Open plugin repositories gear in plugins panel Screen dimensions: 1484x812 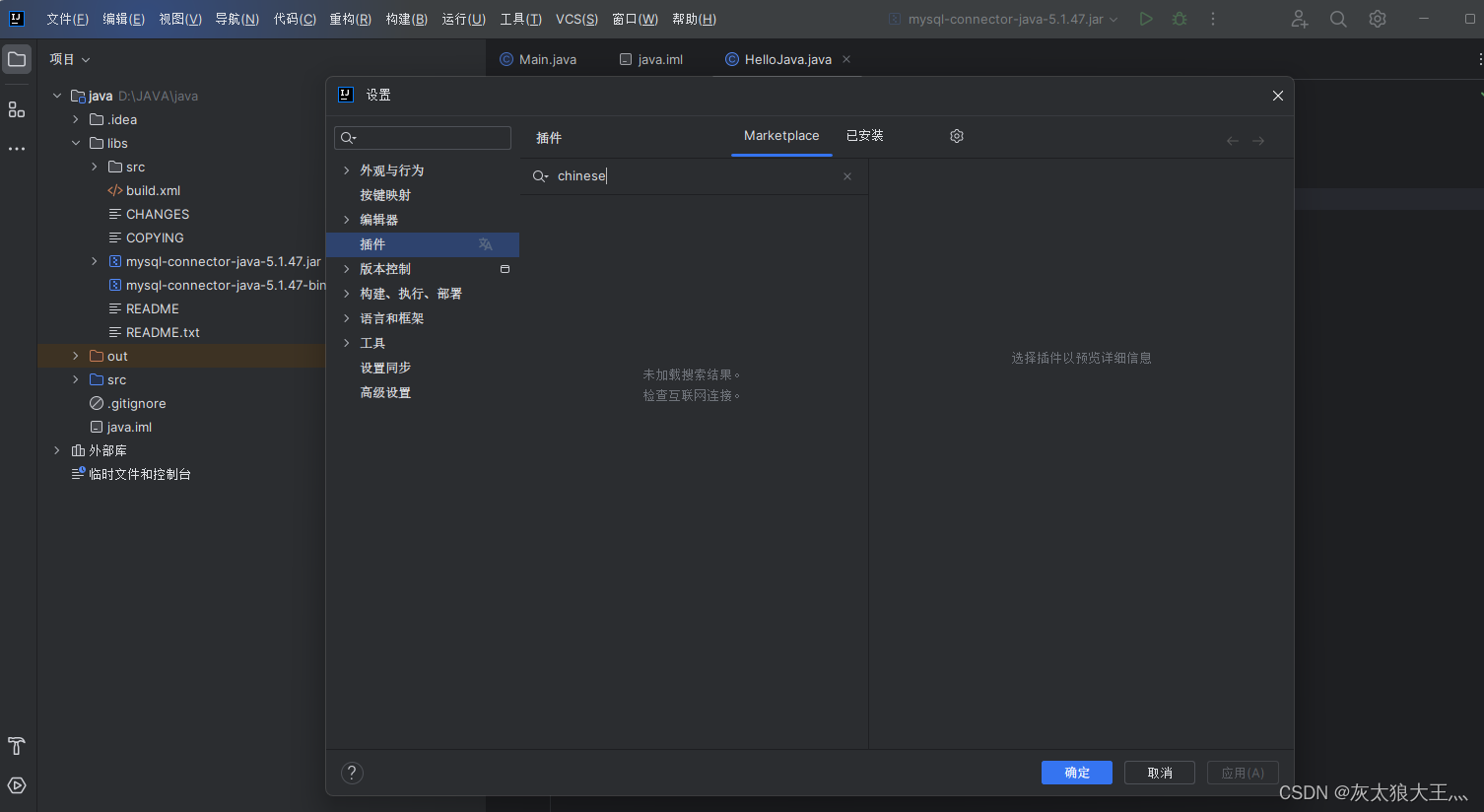[x=956, y=136]
